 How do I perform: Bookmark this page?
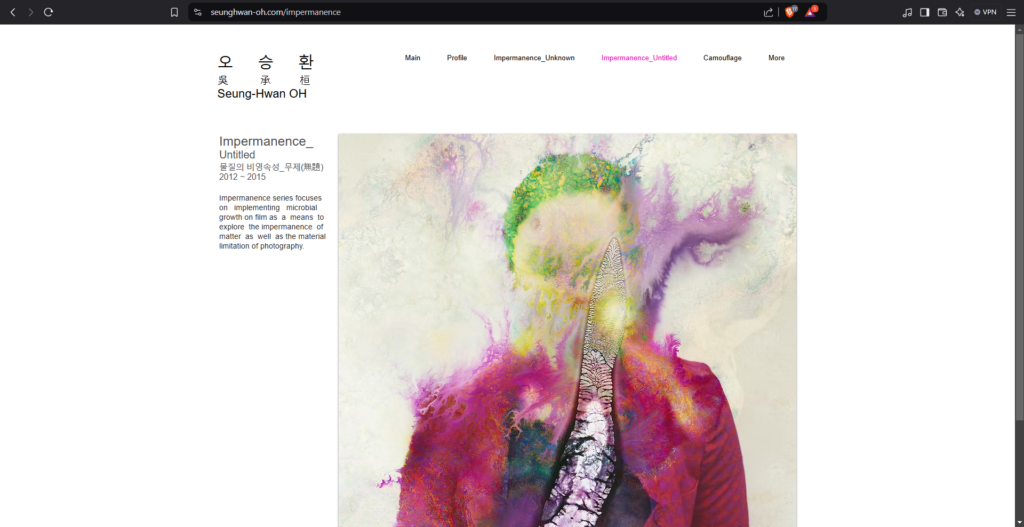click(174, 12)
